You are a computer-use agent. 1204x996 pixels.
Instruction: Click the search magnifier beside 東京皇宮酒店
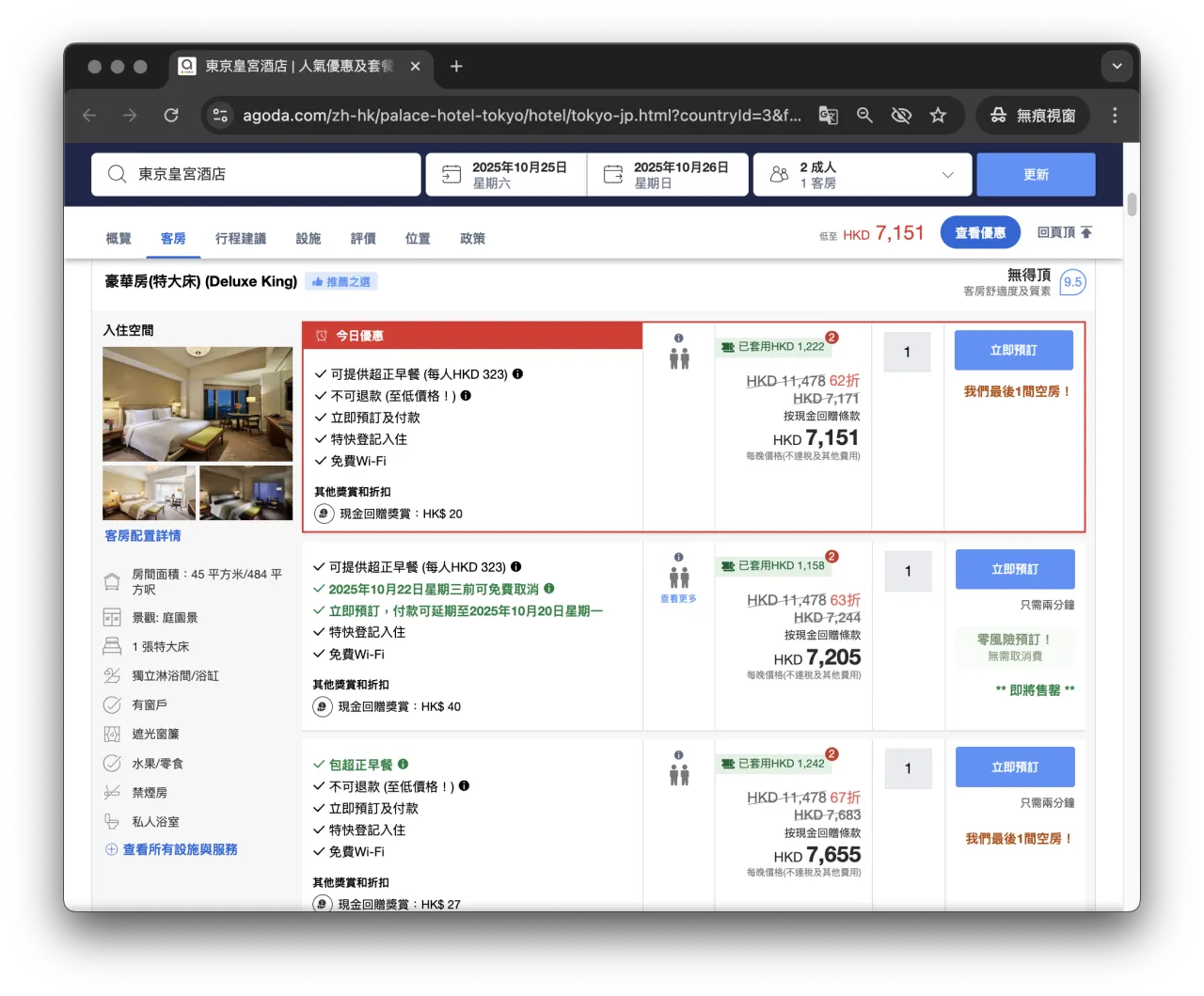[117, 174]
